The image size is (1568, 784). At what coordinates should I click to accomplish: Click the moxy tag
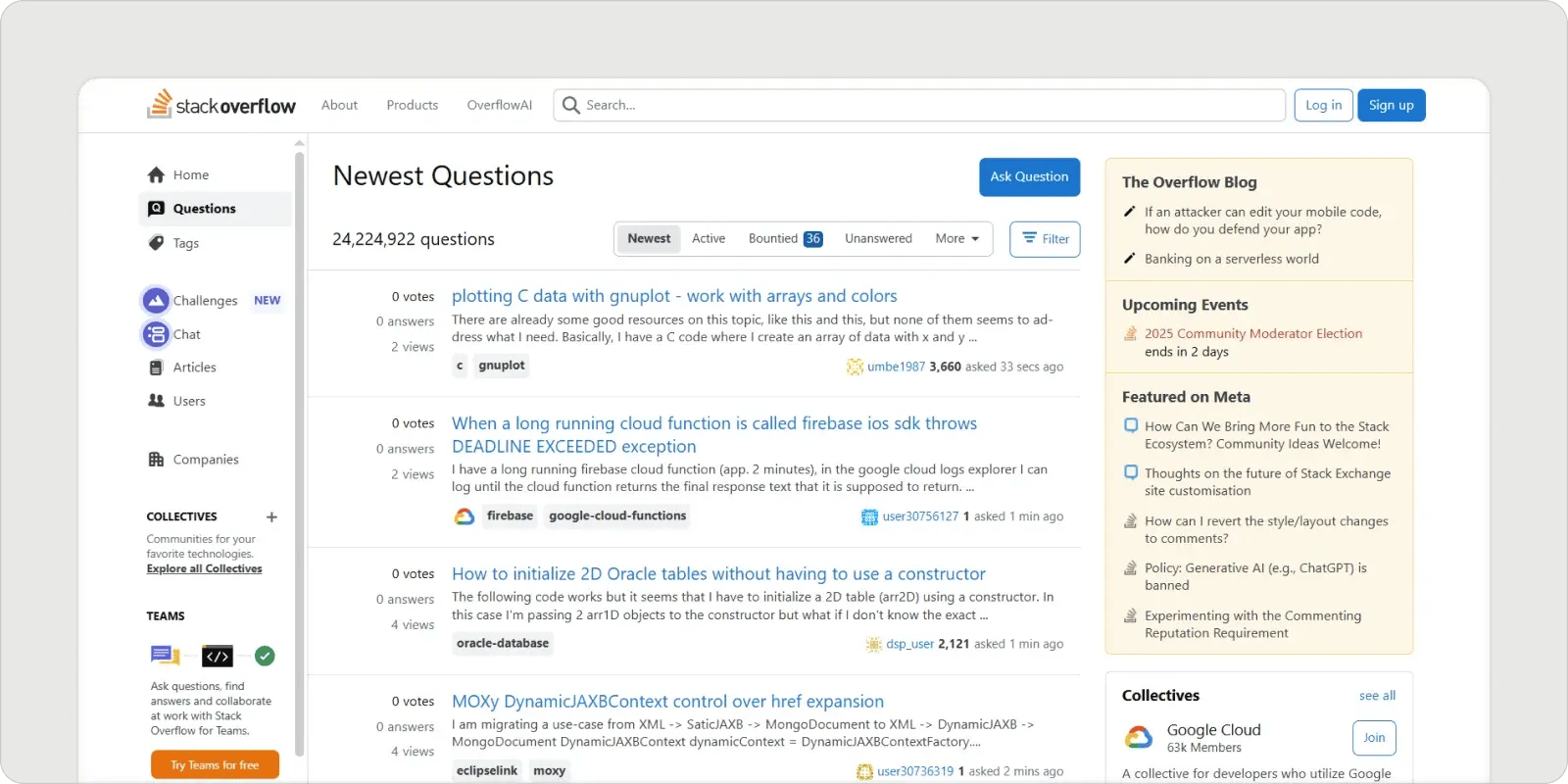(x=550, y=770)
